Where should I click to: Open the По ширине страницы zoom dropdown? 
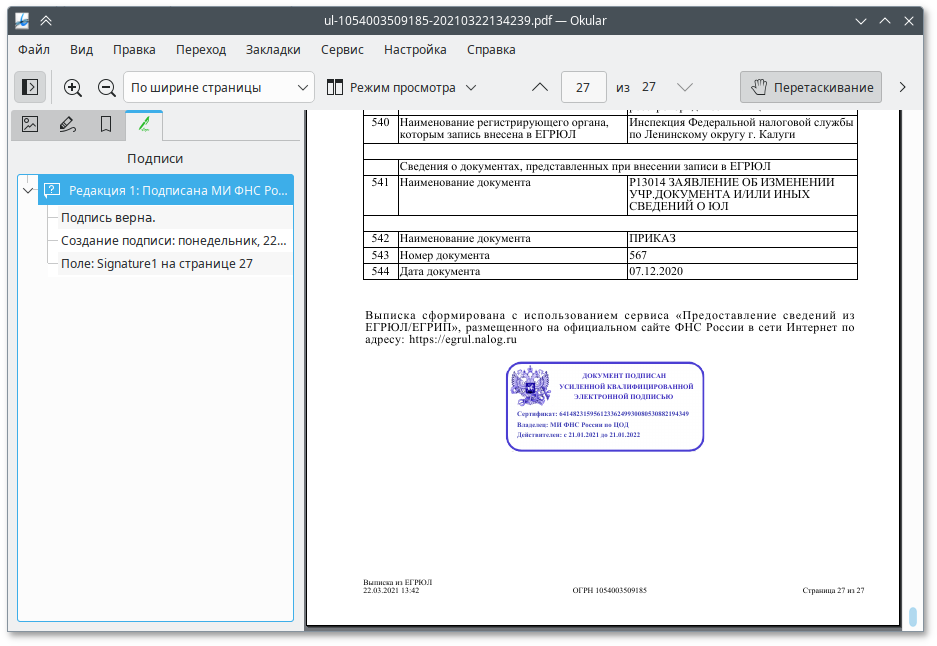[219, 87]
